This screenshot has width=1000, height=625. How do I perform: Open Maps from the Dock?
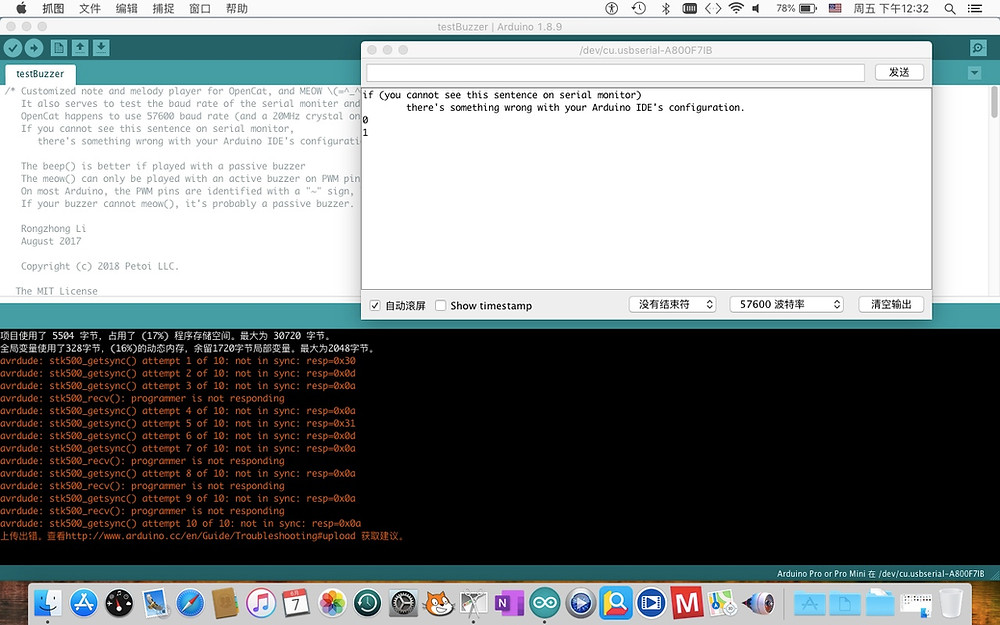pyautogui.click(x=722, y=603)
